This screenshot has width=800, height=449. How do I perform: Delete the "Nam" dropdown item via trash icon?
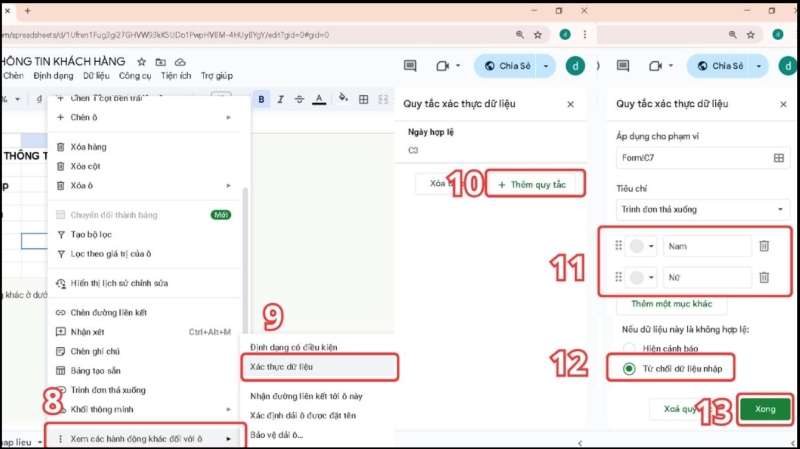763,246
